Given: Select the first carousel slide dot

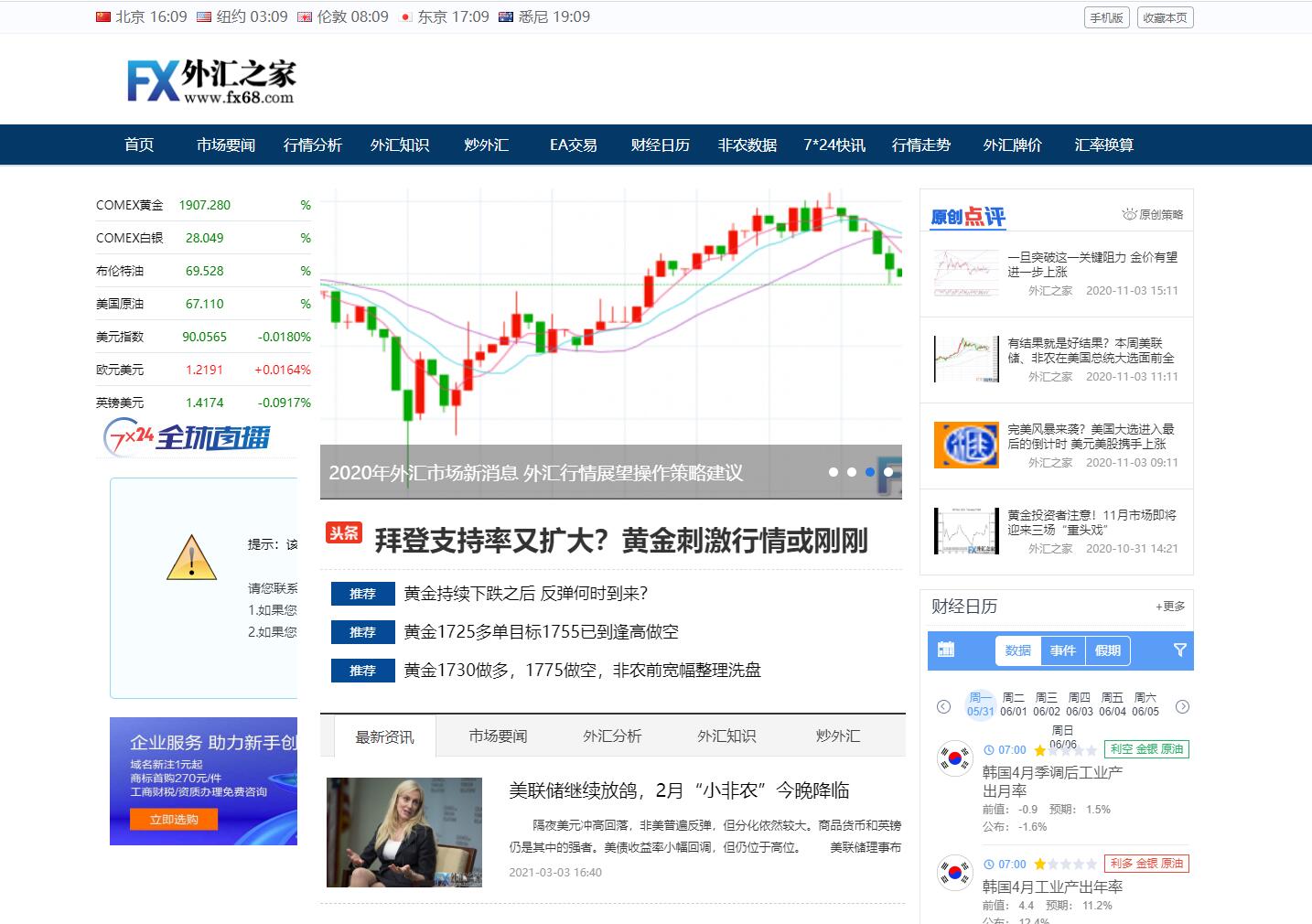Looking at the screenshot, I should tap(833, 472).
